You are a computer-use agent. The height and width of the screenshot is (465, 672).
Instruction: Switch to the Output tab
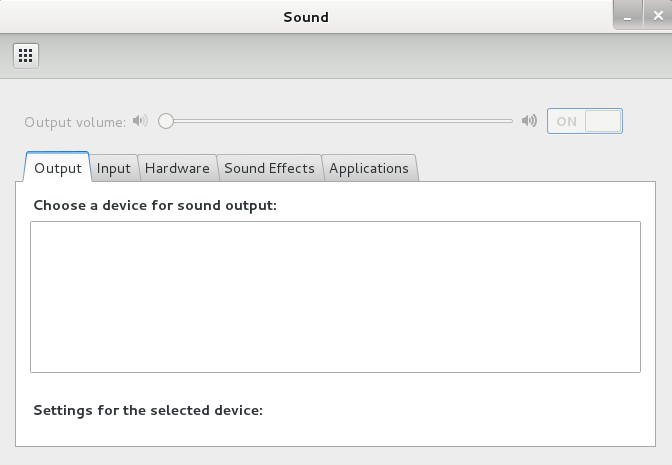(x=57, y=168)
